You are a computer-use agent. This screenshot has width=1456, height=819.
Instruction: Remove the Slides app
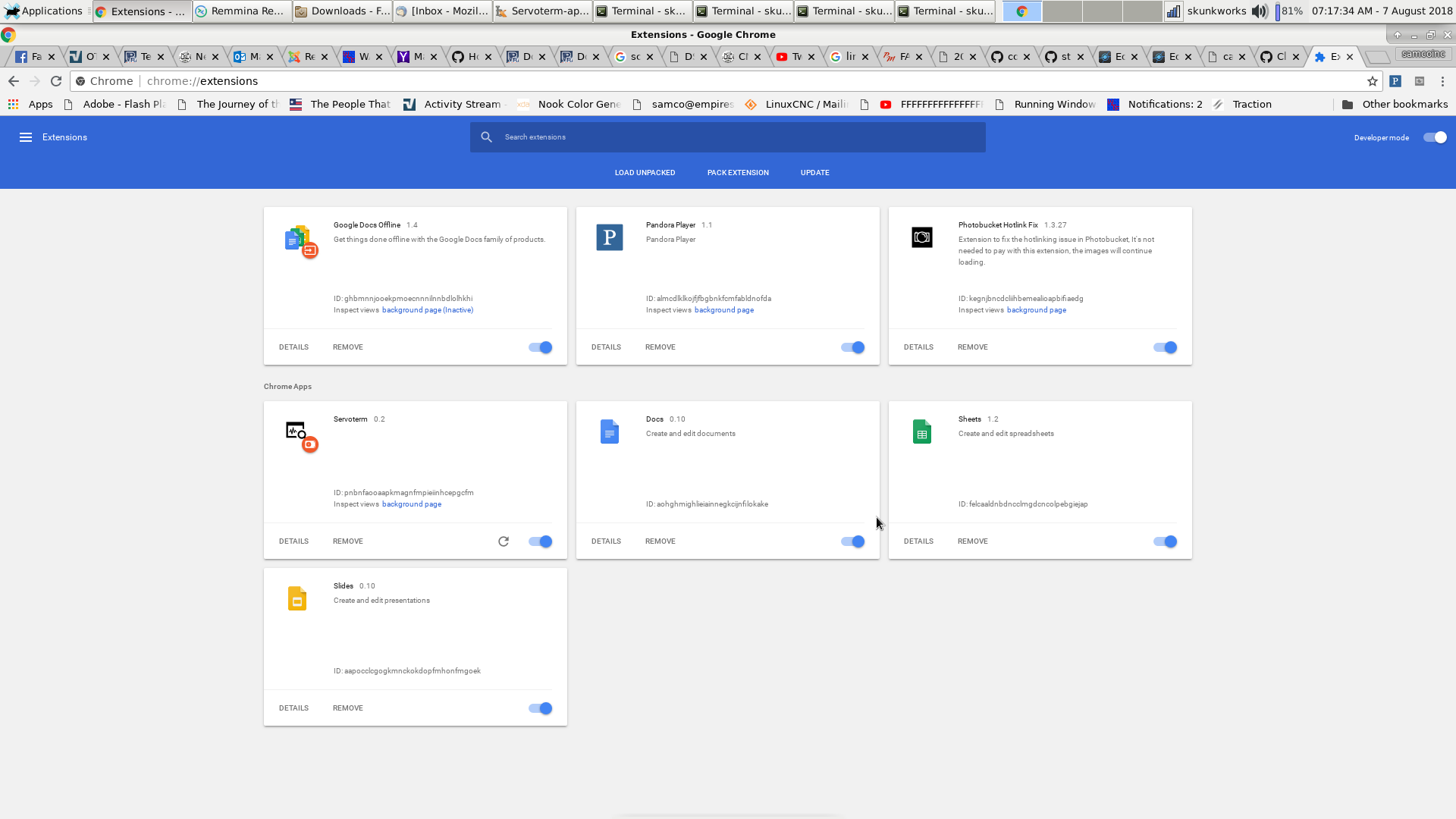tap(348, 708)
